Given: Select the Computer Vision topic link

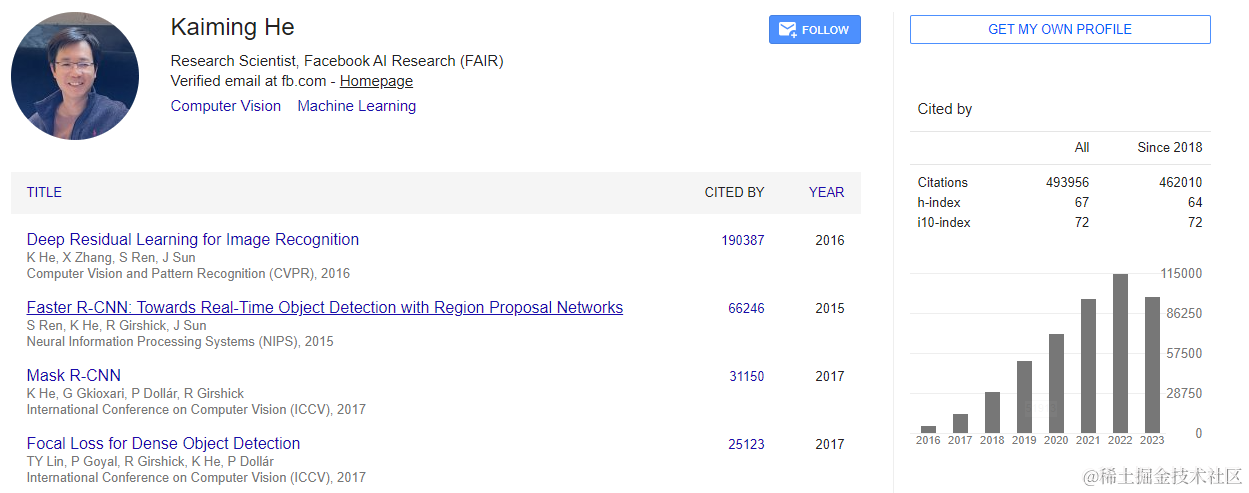Looking at the screenshot, I should (x=226, y=106).
